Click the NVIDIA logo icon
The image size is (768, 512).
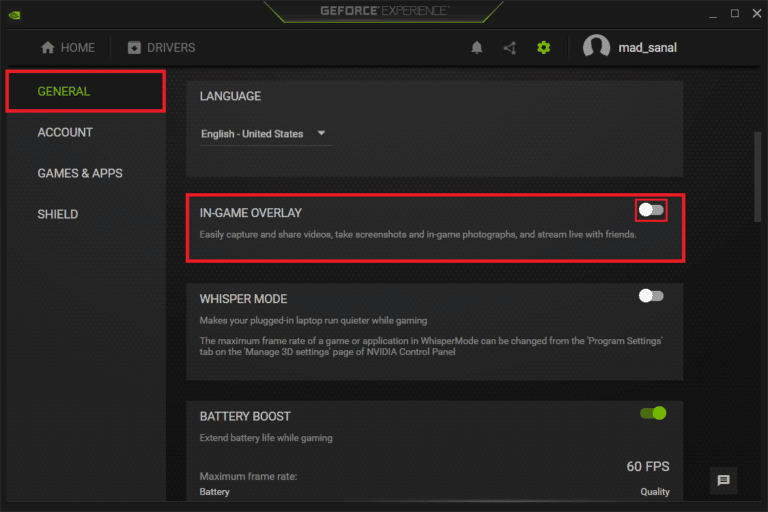coord(15,15)
